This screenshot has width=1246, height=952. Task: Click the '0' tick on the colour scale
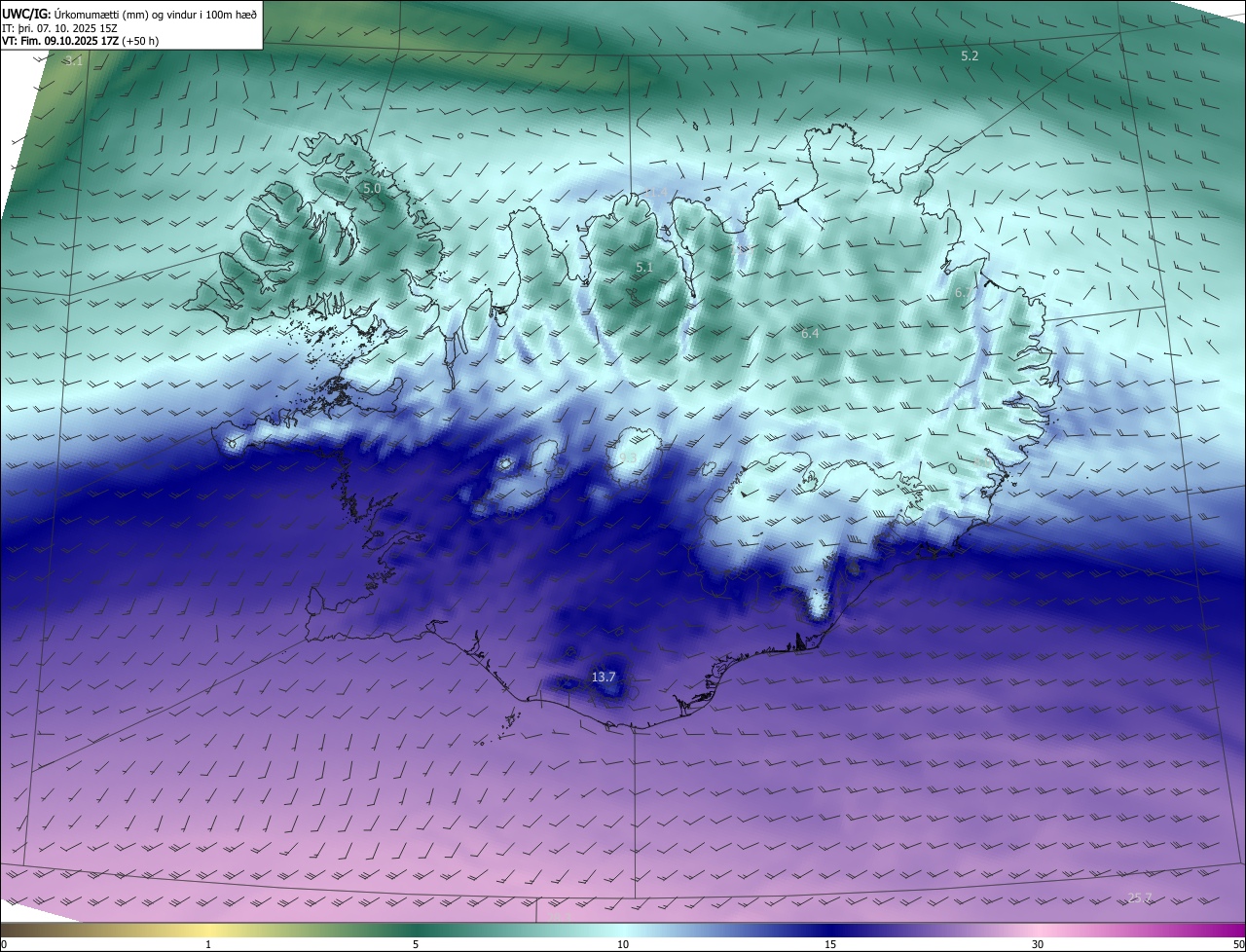4,944
